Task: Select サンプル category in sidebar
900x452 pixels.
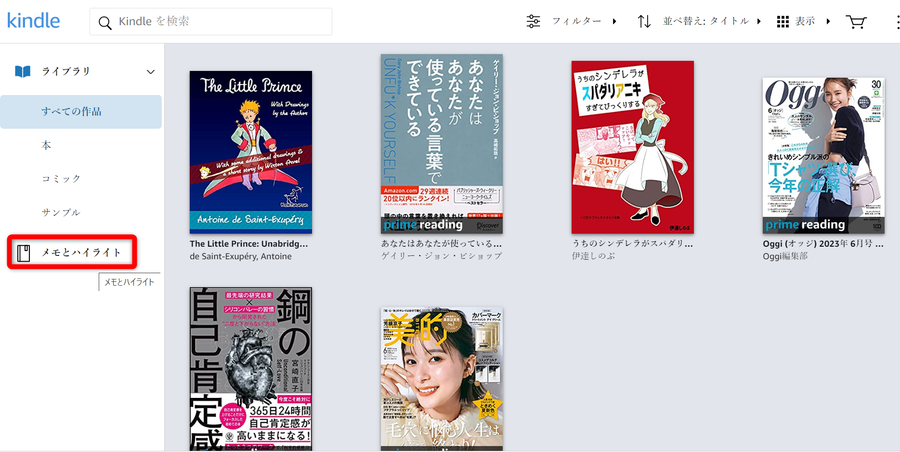Action: point(61,212)
